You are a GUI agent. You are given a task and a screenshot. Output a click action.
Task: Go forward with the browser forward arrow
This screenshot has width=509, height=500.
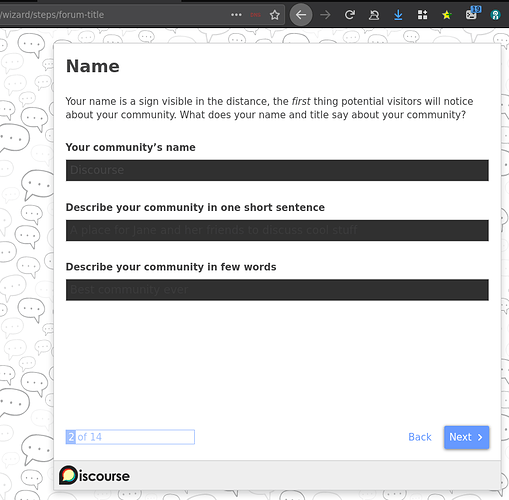click(325, 15)
